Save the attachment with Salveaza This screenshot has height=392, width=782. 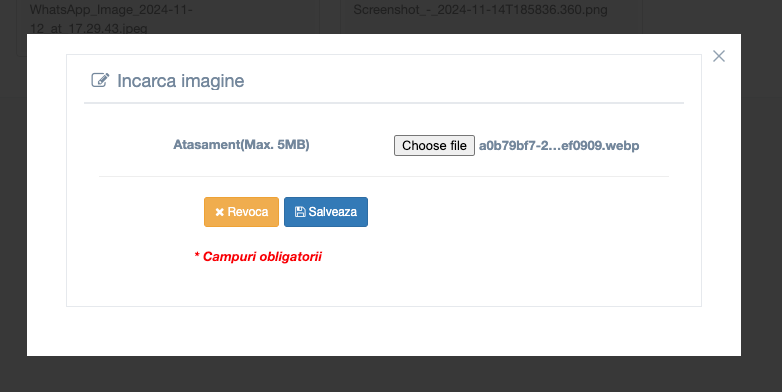[326, 212]
